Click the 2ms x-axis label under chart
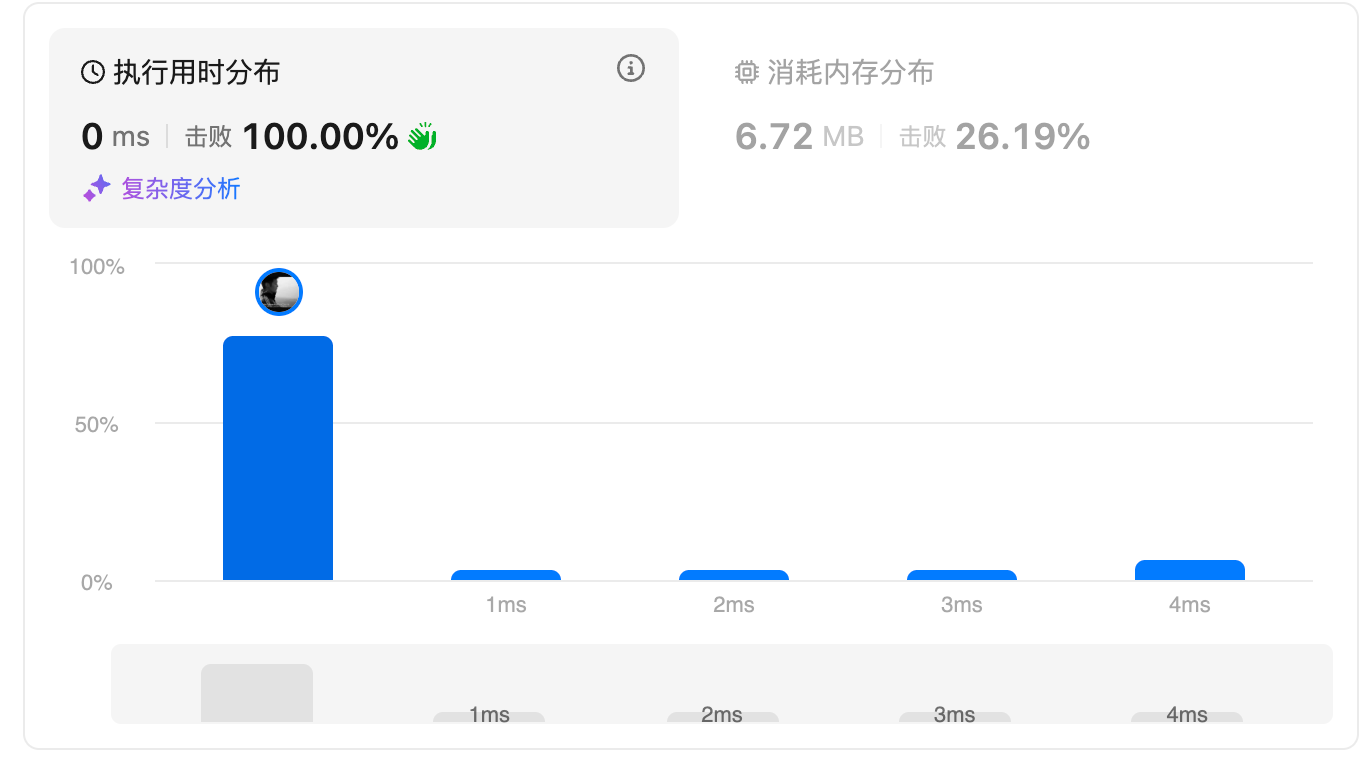1366x770 pixels. (x=734, y=605)
